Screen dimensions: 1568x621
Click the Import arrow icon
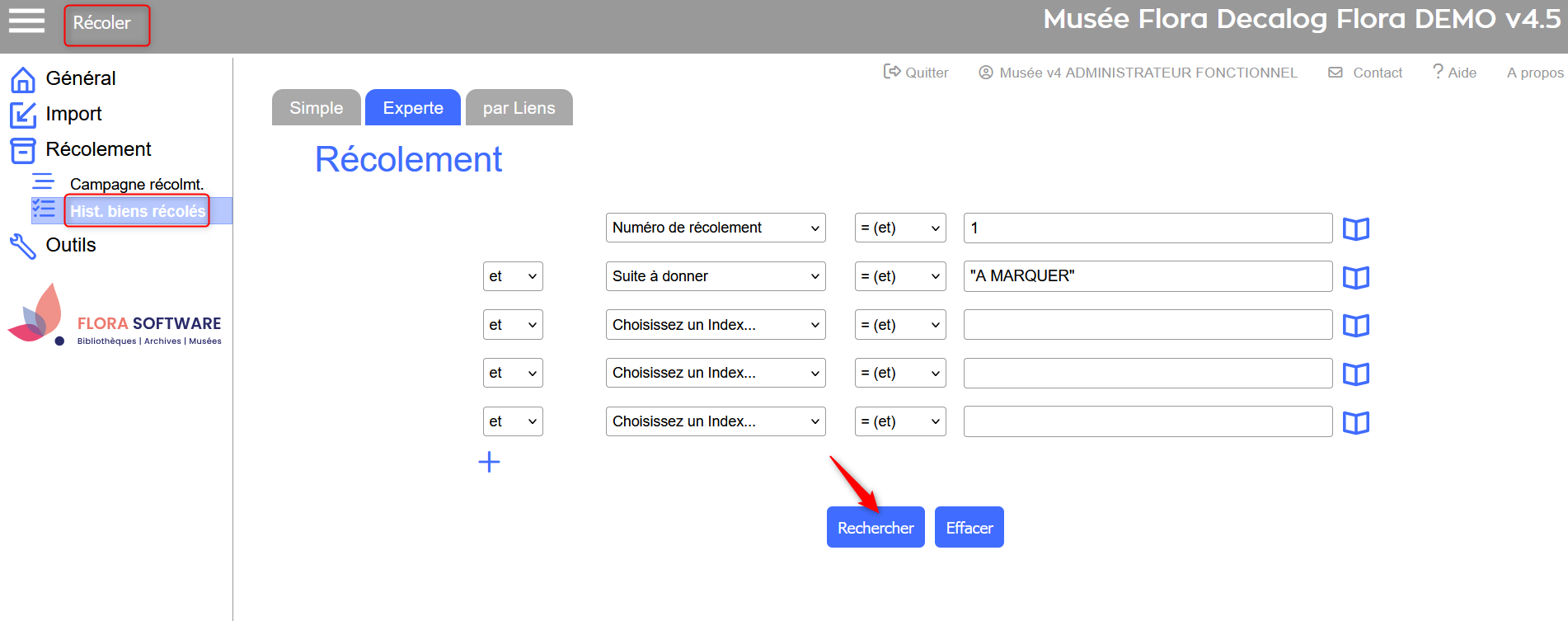tap(22, 115)
